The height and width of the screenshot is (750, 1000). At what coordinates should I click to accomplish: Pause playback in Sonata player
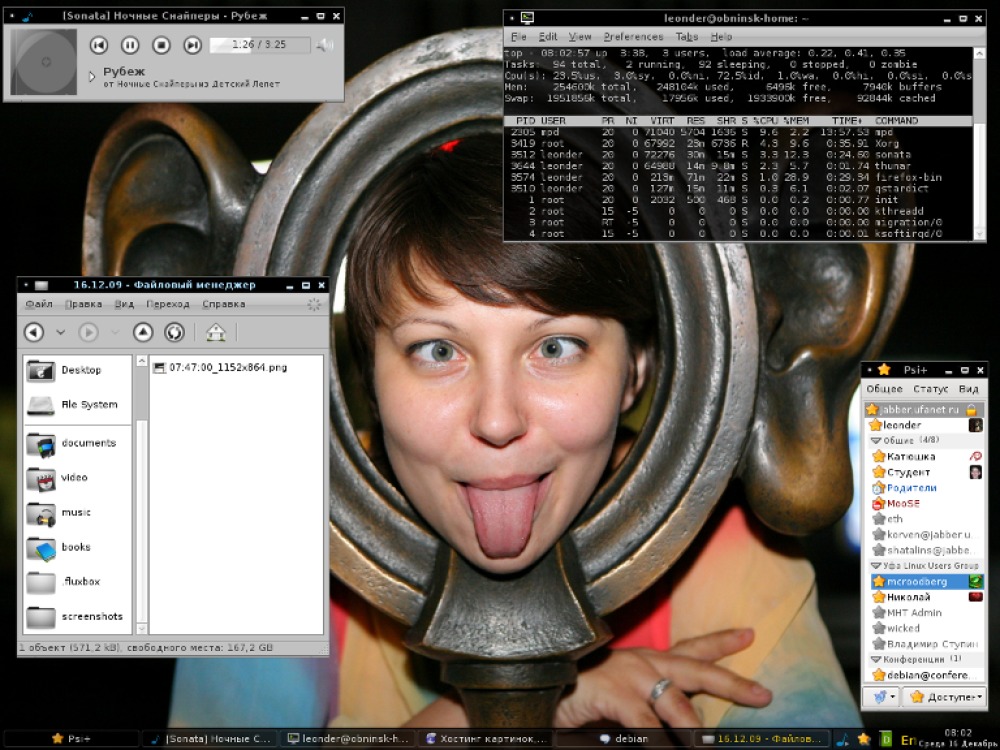tap(129, 45)
